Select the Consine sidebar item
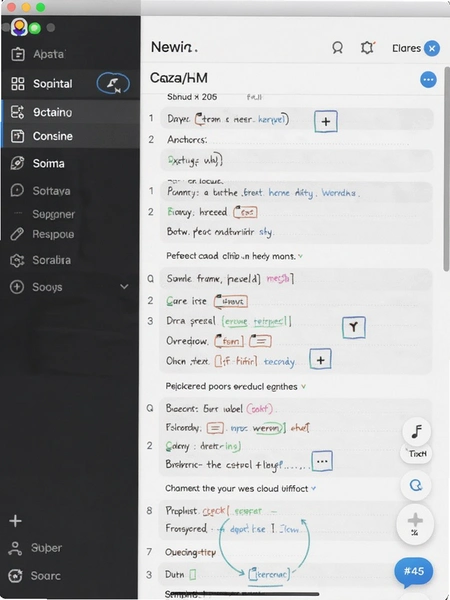 [x=52, y=136]
